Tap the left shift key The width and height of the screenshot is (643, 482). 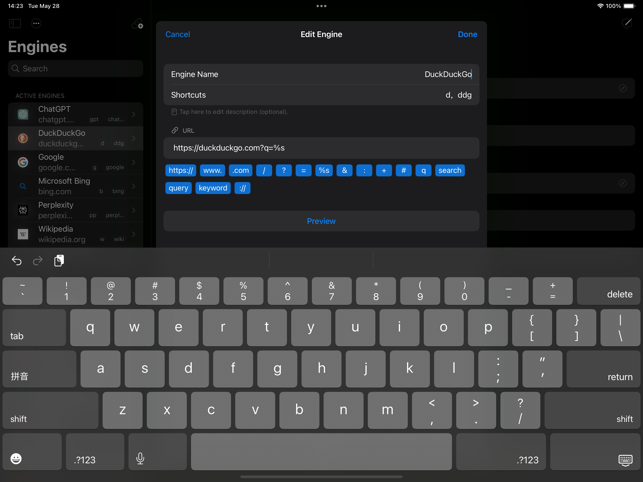[x=50, y=410]
